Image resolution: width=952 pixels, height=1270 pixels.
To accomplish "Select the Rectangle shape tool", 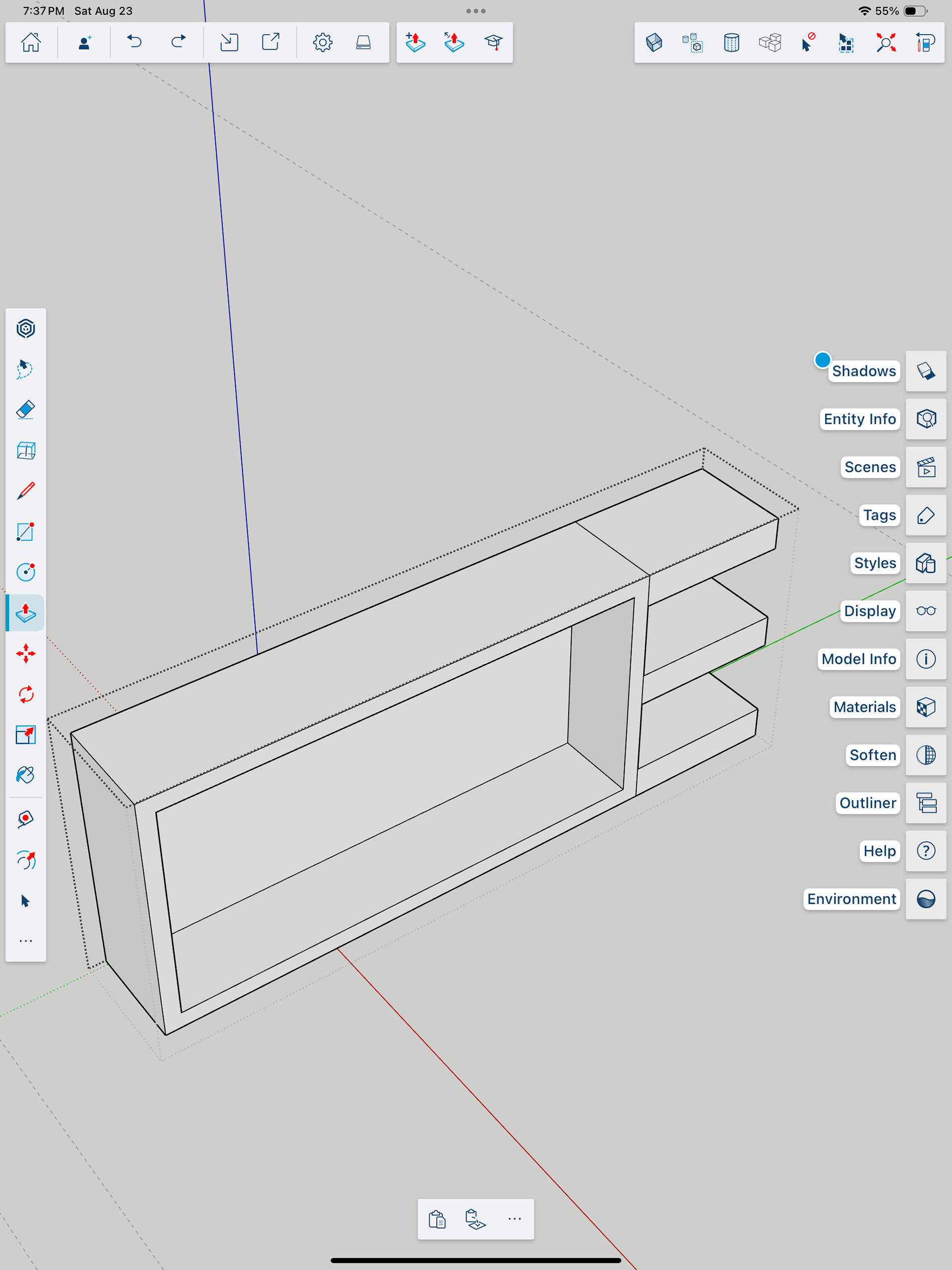I will pyautogui.click(x=25, y=532).
